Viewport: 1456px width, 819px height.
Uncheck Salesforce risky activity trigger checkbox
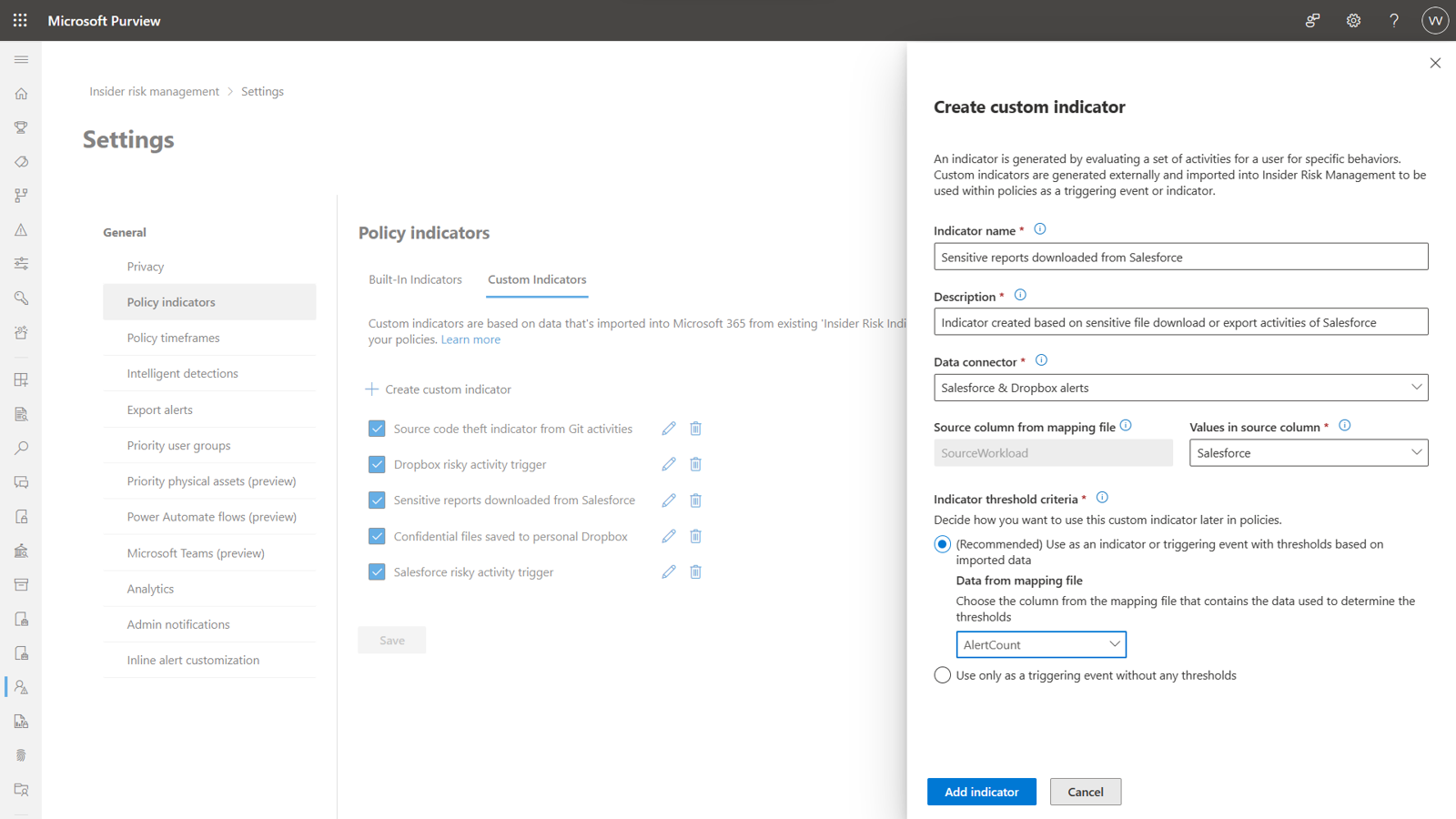377,571
